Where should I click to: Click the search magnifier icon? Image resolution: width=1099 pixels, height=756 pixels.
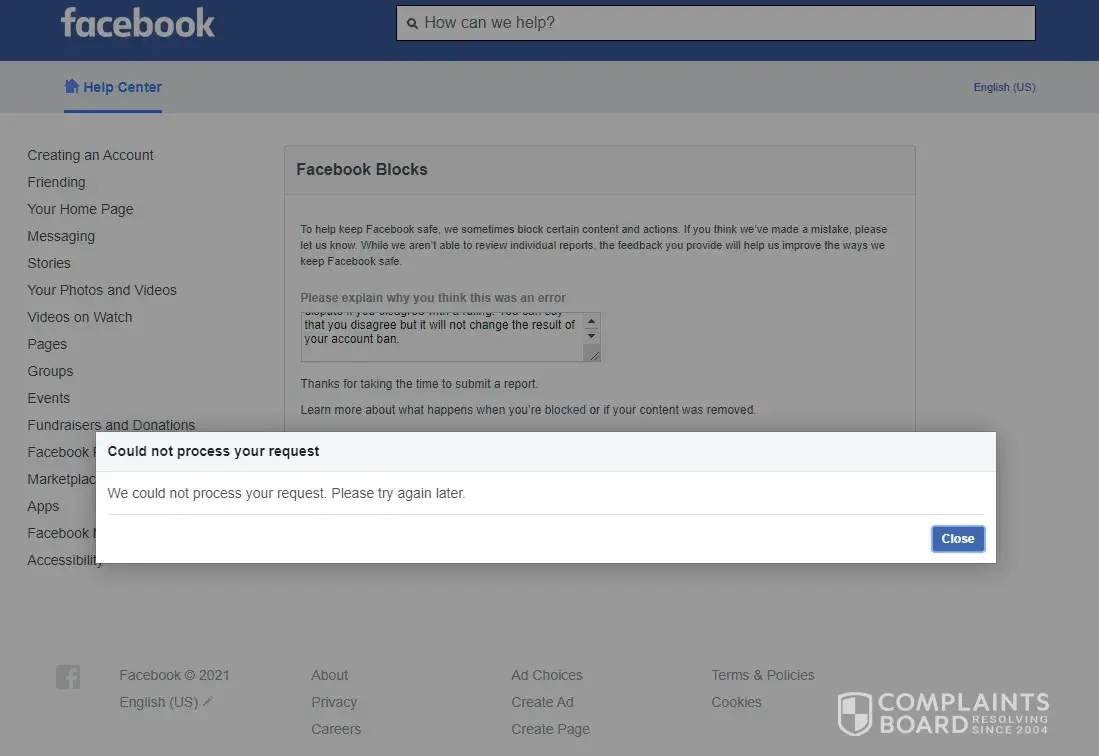pyautogui.click(x=412, y=23)
